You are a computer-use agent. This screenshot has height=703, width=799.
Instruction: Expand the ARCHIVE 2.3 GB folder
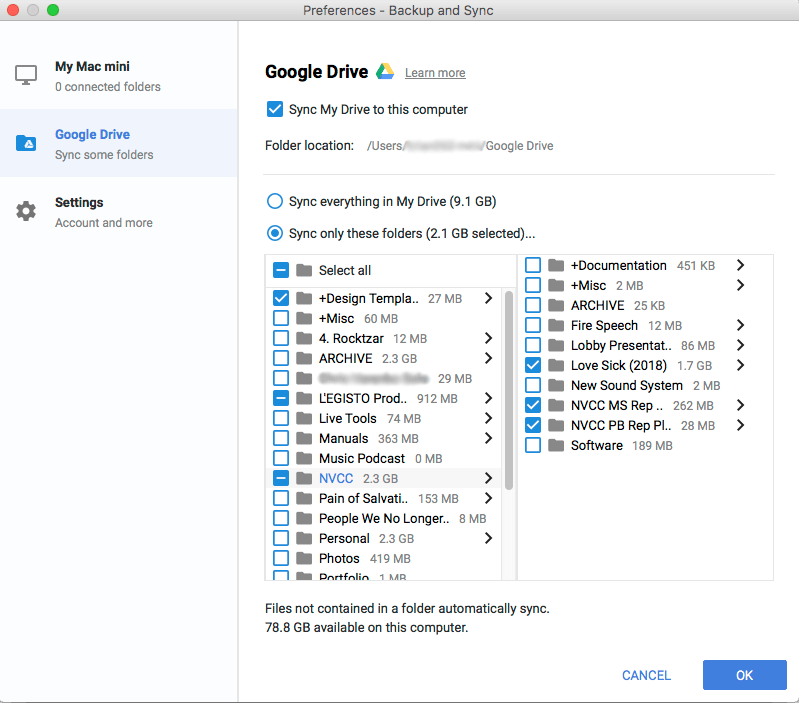[488, 358]
